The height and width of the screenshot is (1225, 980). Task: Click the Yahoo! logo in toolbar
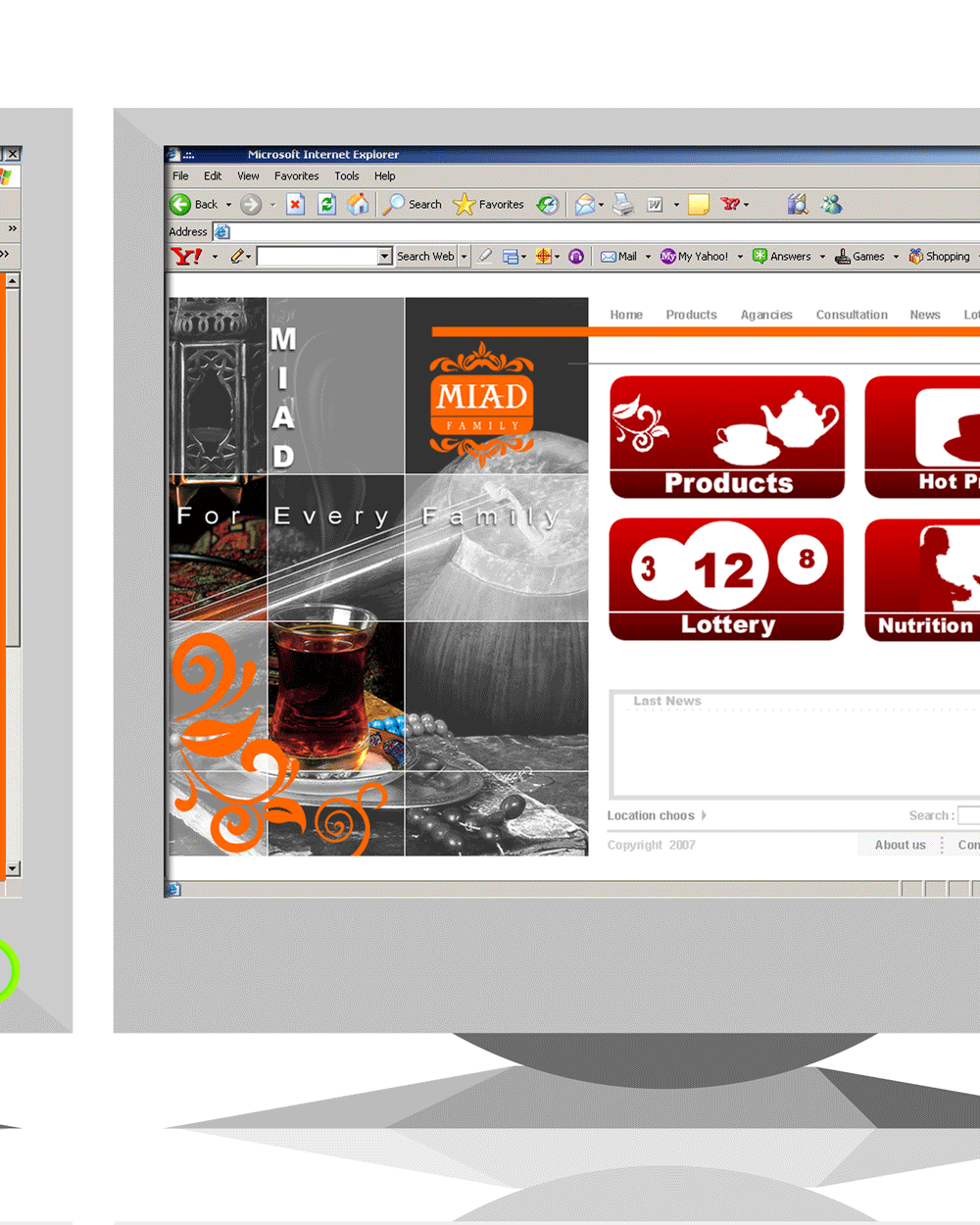point(186,257)
